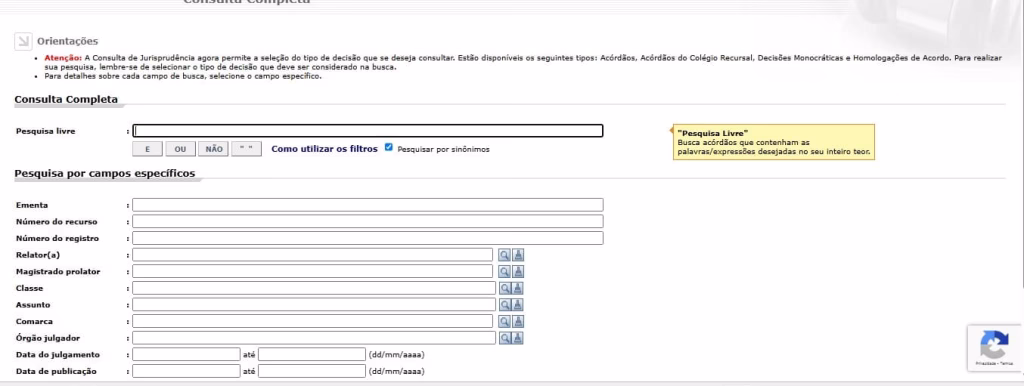Click the Relator(a) text field
The width and height of the screenshot is (1024, 386).
[313, 255]
